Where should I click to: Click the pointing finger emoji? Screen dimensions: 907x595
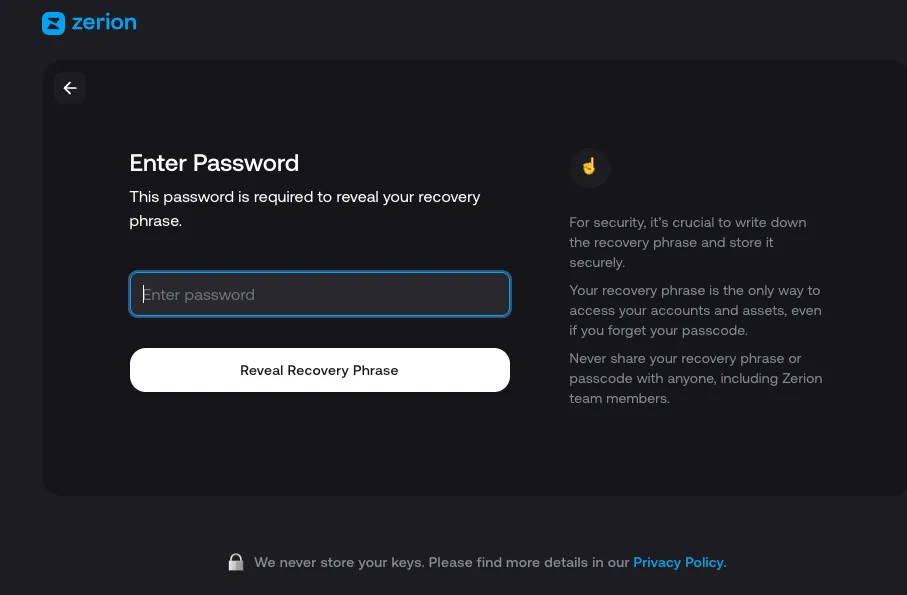click(x=589, y=168)
